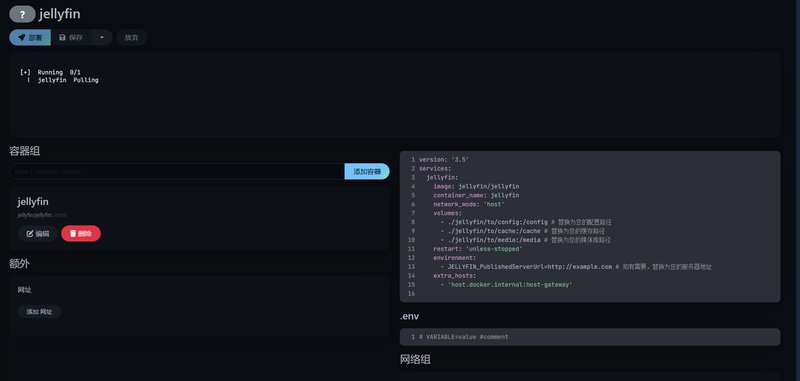Click the ./jellyfin/to/cache:/cache volume line
Viewport: 800px width, 381px height.
(x=523, y=231)
